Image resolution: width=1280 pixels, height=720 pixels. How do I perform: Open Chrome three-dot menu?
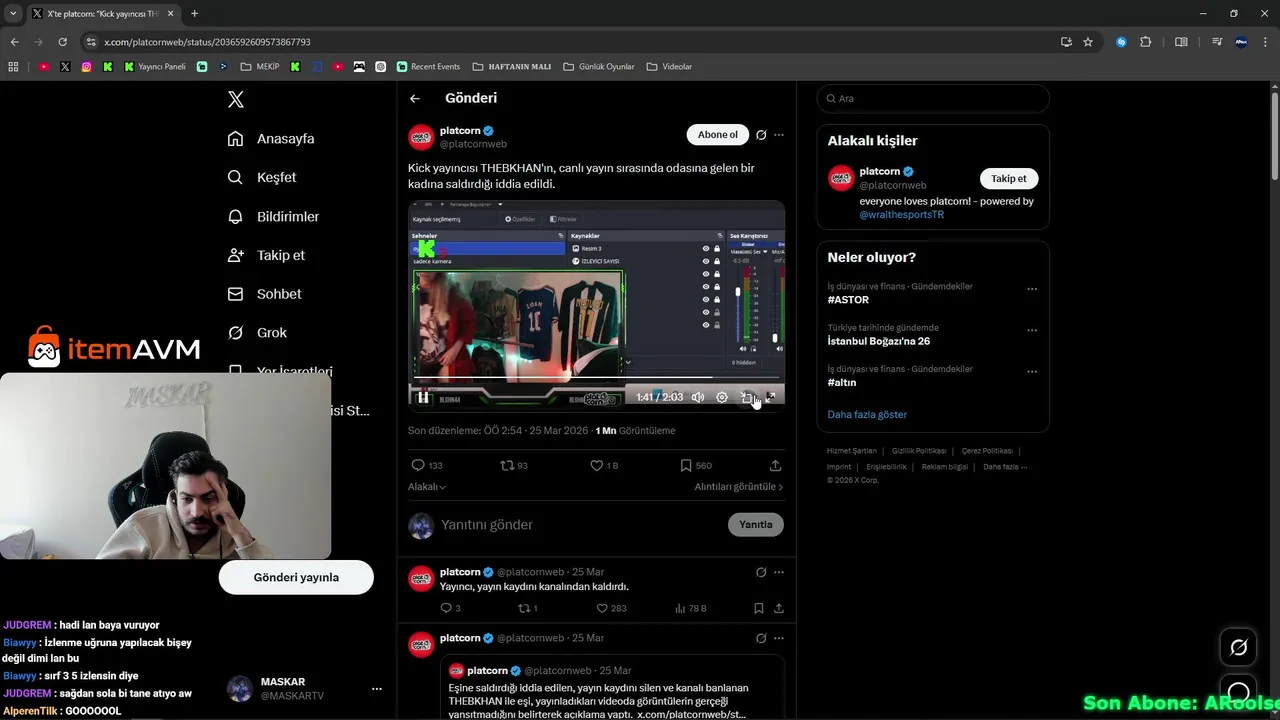[x=1266, y=42]
